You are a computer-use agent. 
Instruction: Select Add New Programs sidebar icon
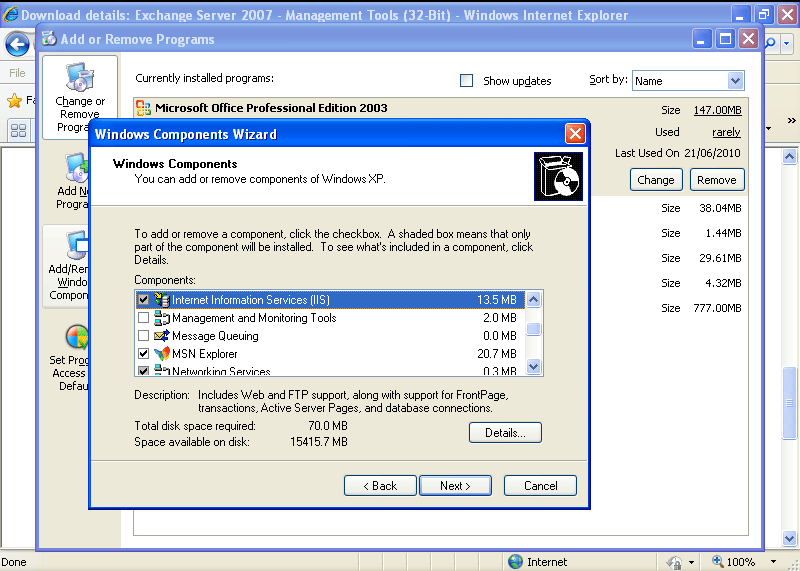click(x=77, y=168)
